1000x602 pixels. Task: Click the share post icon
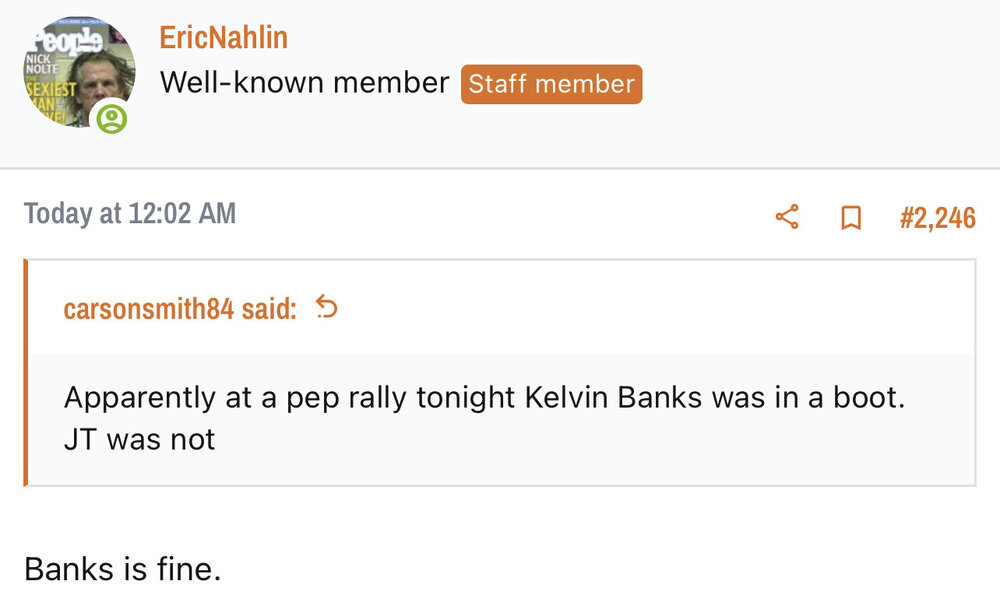[787, 217]
